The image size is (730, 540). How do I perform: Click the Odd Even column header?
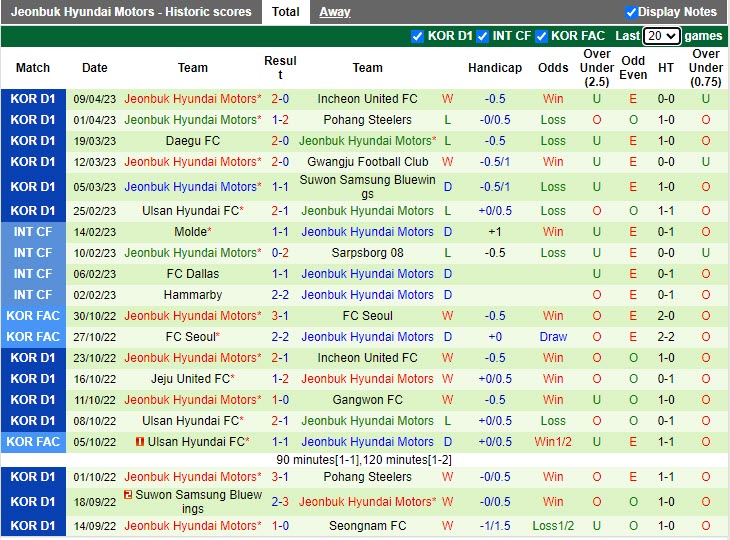click(x=633, y=68)
